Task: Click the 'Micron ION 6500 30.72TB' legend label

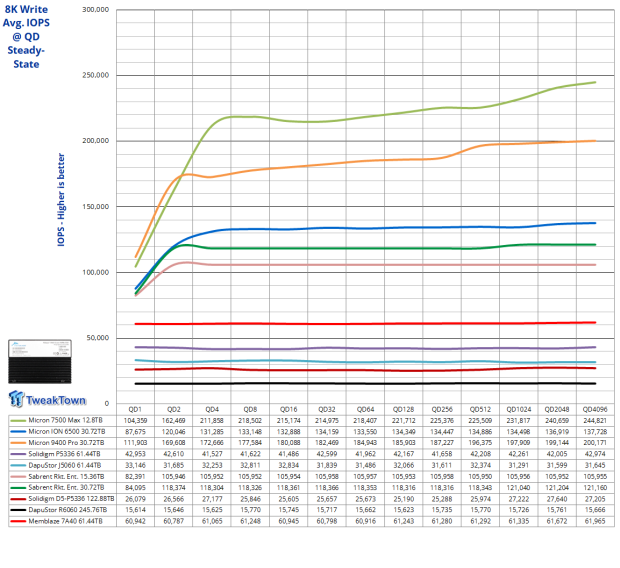Action: click(x=67, y=432)
